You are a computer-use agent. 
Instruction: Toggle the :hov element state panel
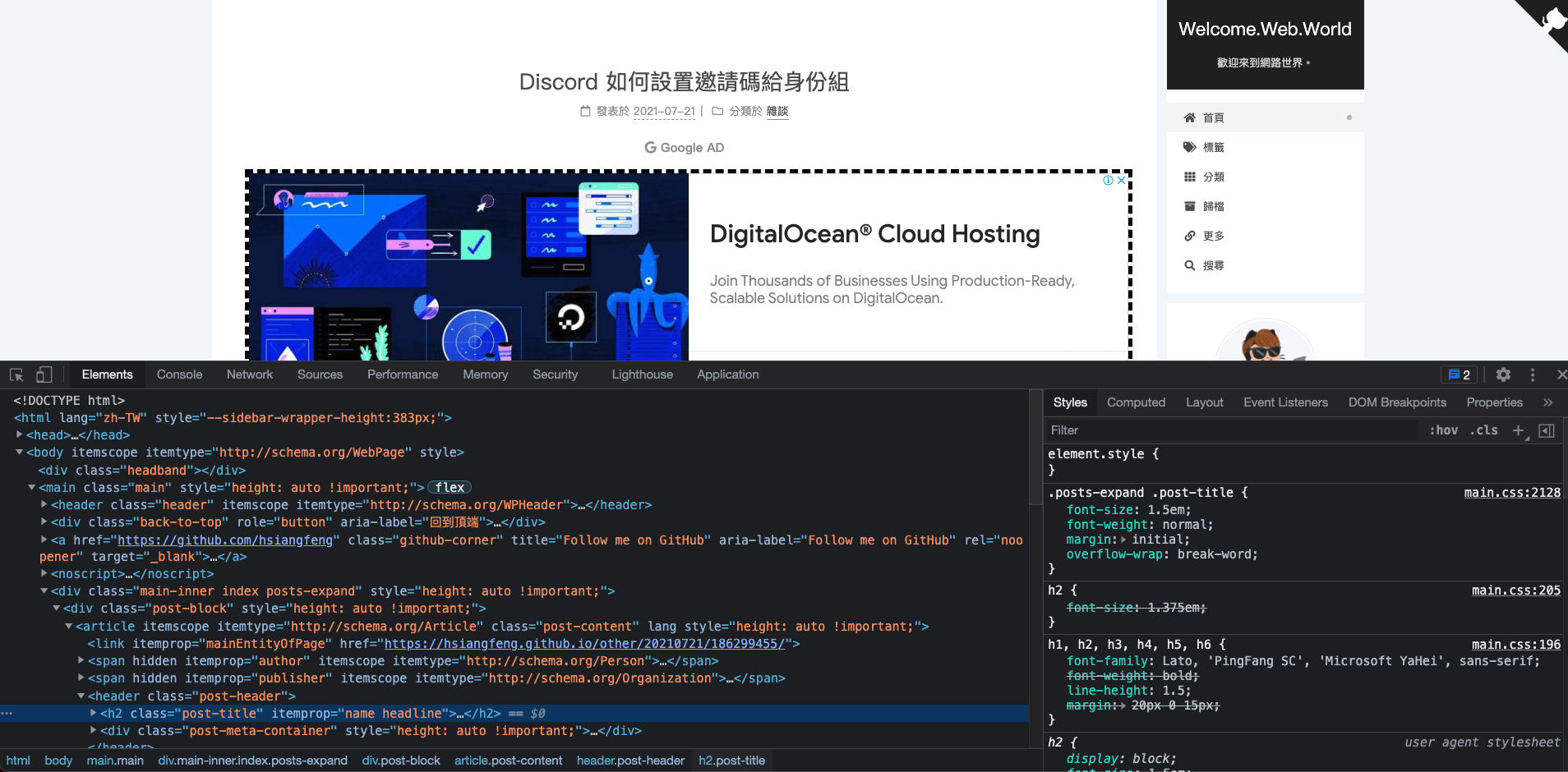[x=1443, y=430]
